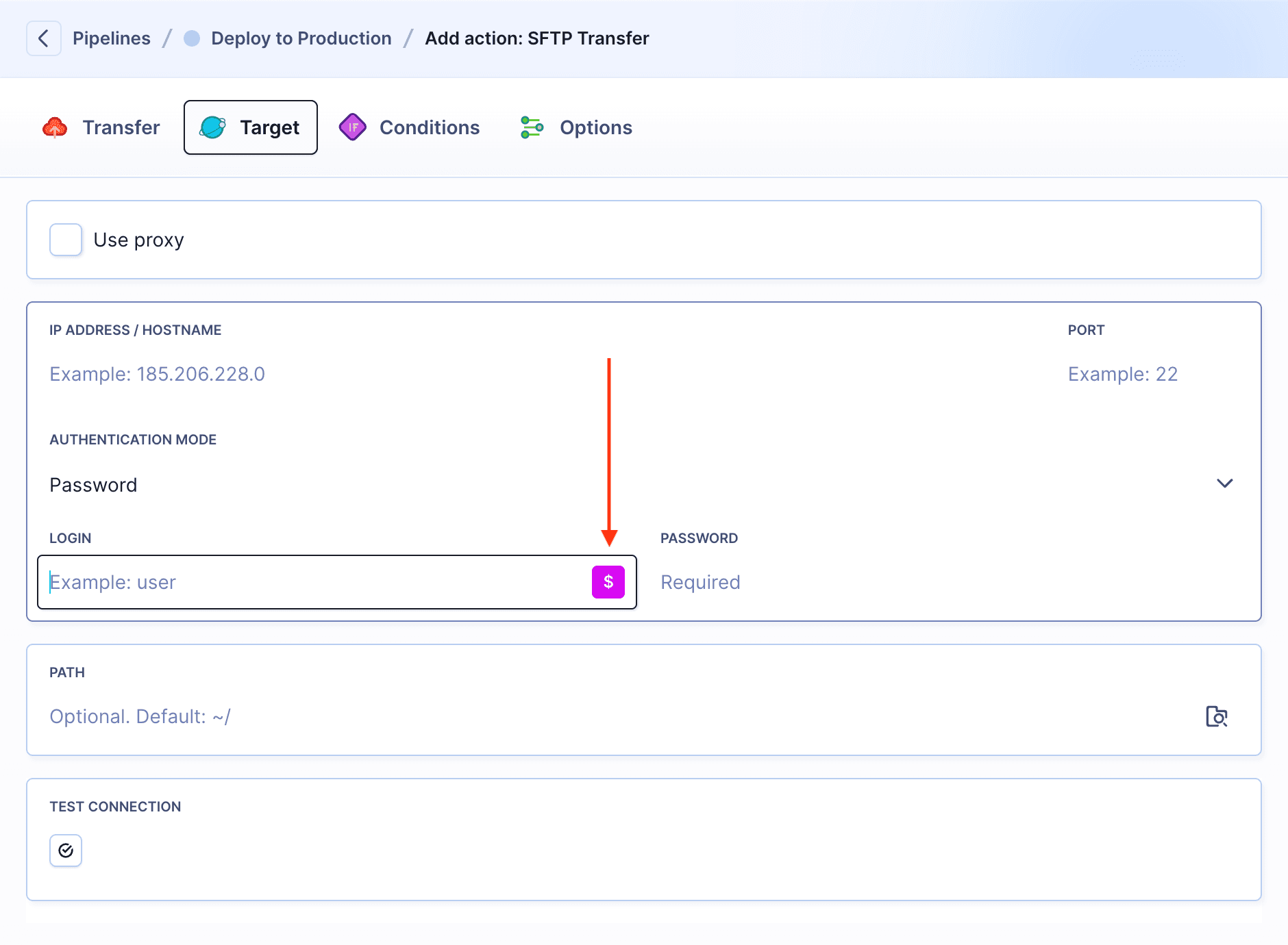Image resolution: width=1288 pixels, height=945 pixels.
Task: Browse remote directories via the folder icon
Action: tap(1216, 716)
